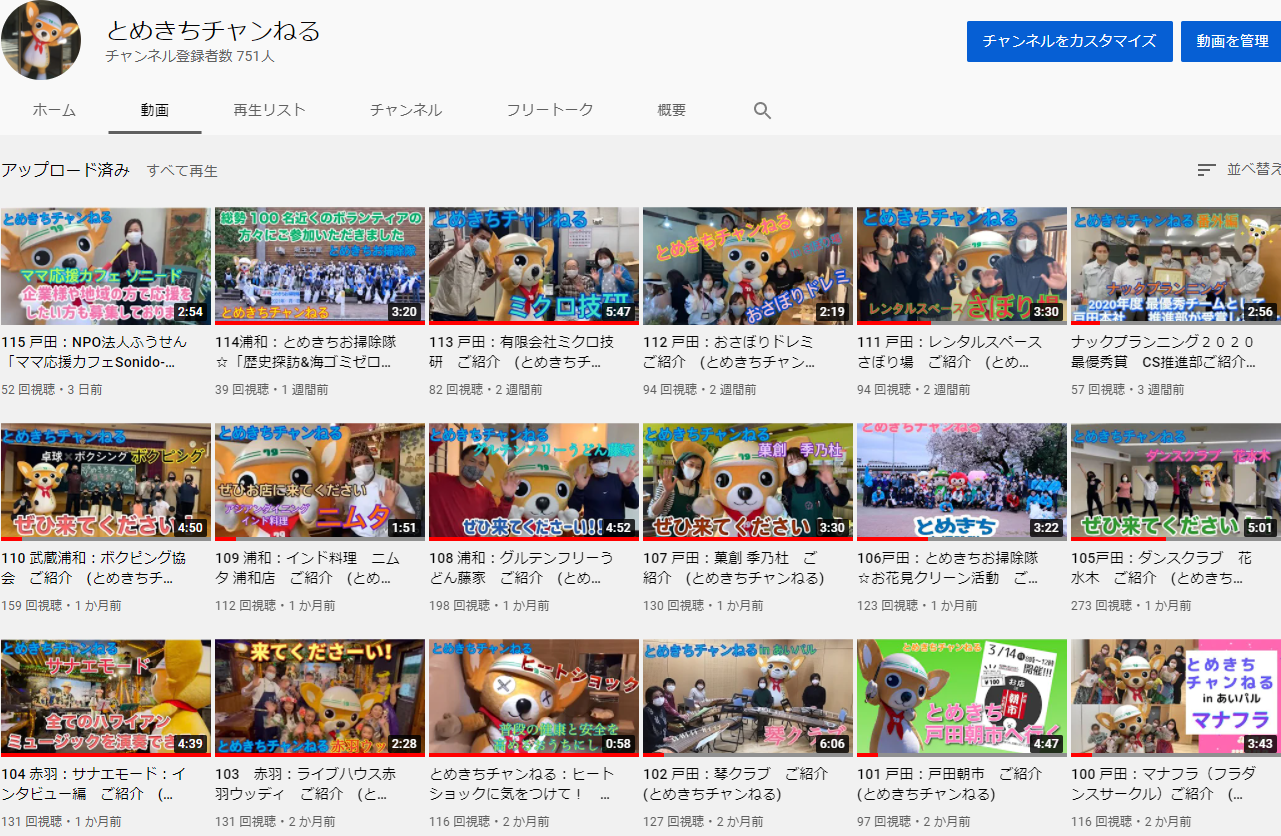Switch to the ホーム tab

tap(54, 110)
